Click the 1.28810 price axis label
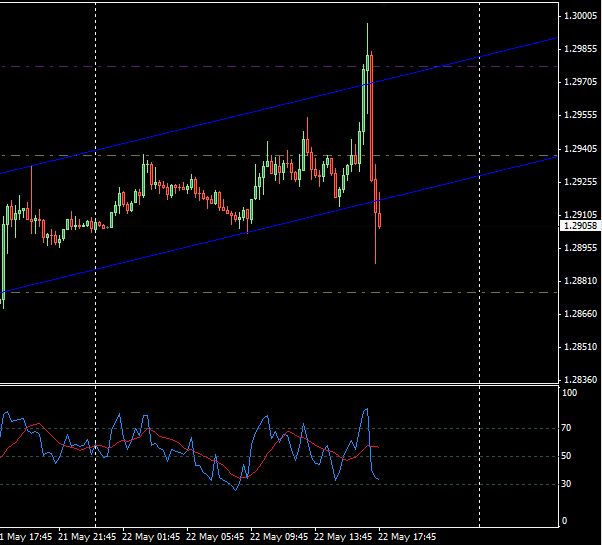The height and width of the screenshot is (545, 602). tap(580, 281)
